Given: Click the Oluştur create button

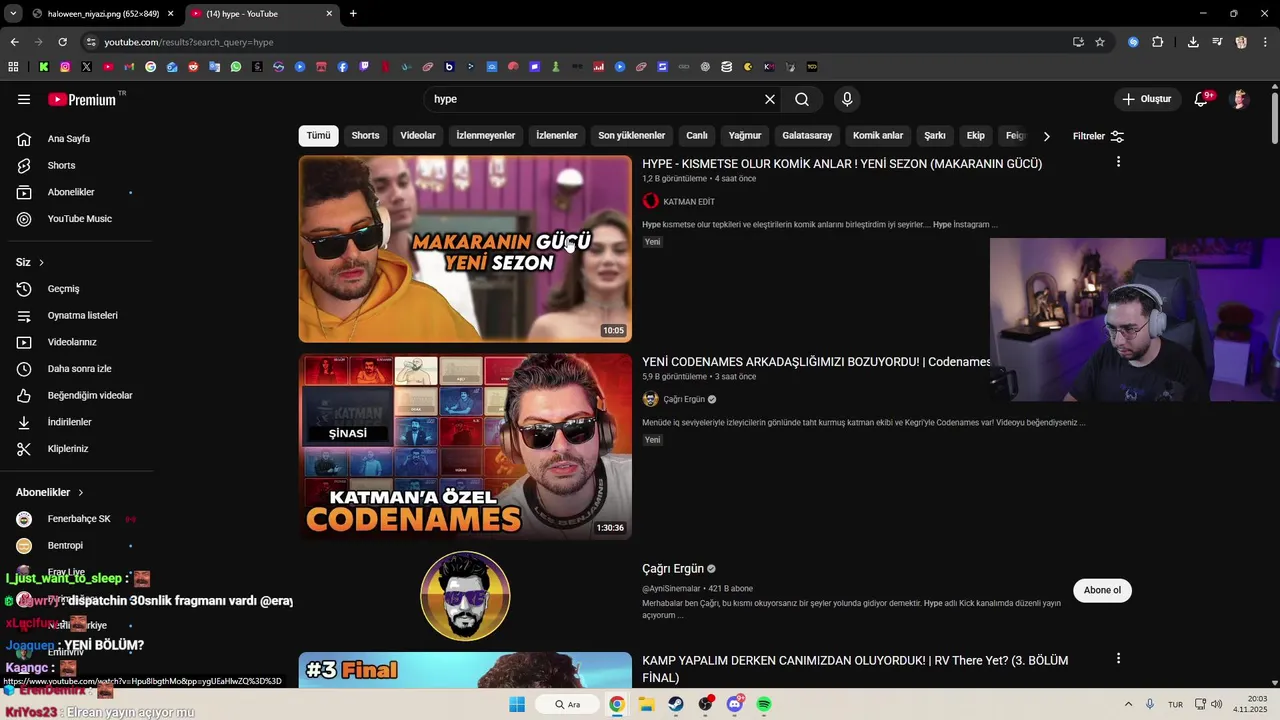Looking at the screenshot, I should 1146,99.
